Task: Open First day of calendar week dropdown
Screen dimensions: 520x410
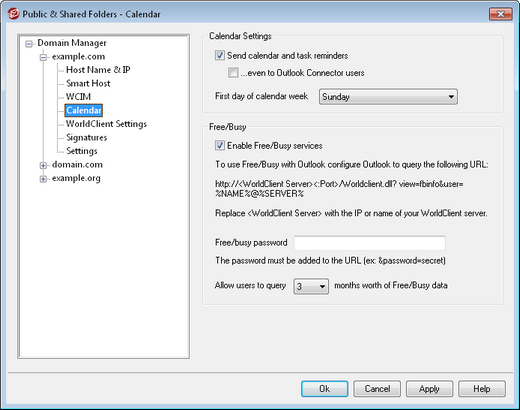Action: tap(388, 97)
